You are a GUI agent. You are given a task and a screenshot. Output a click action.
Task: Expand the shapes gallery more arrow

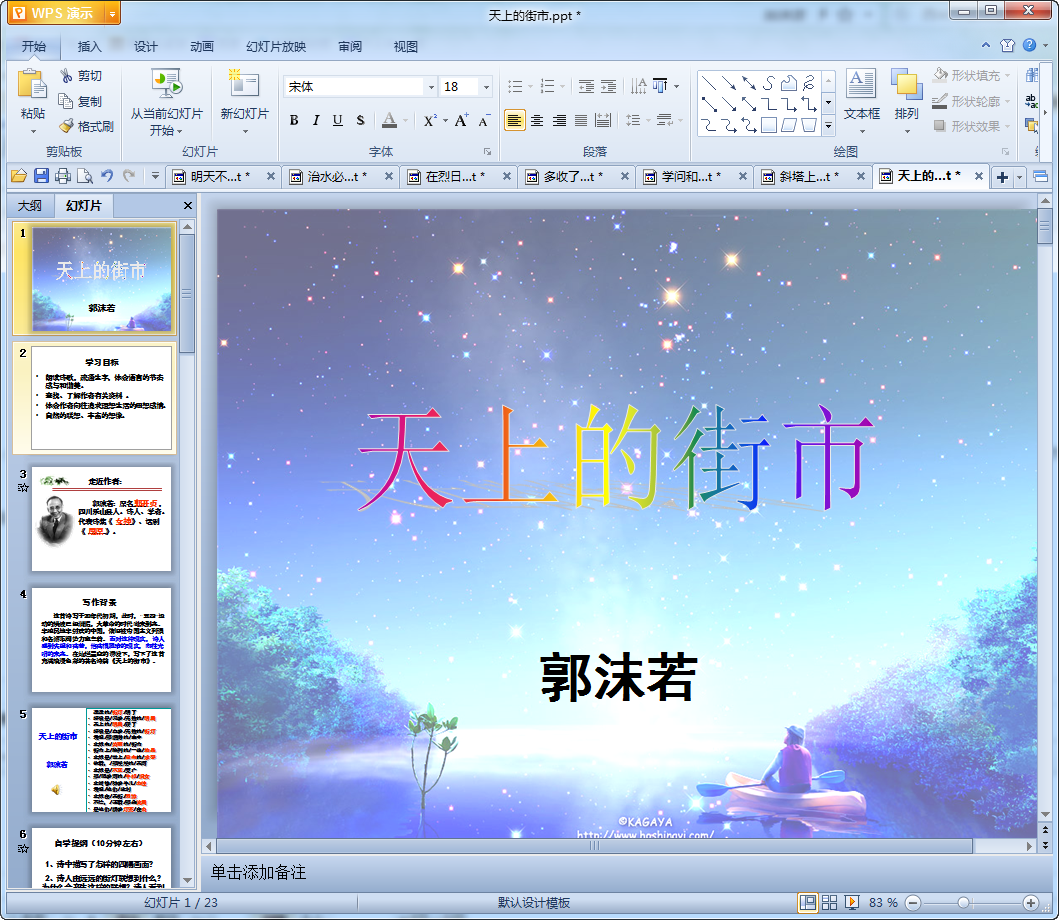[x=828, y=126]
